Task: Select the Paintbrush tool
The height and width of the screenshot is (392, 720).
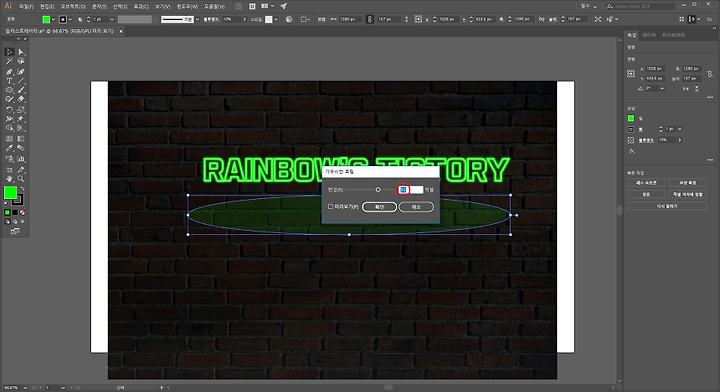Action: (x=21, y=90)
